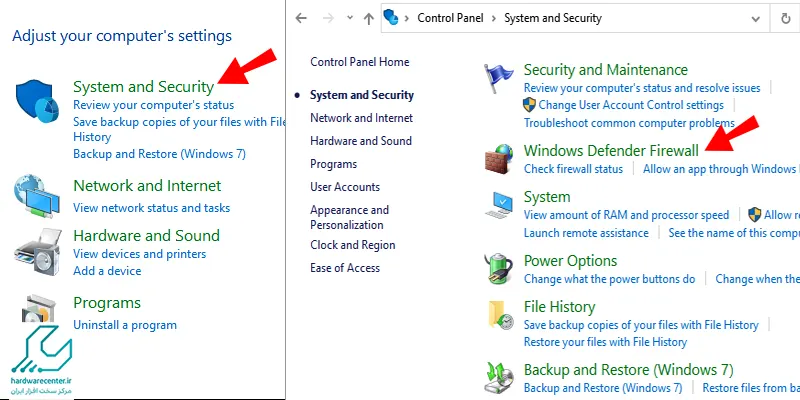Click the Forward navigation arrow
The width and height of the screenshot is (800, 400).
[x=329, y=18]
